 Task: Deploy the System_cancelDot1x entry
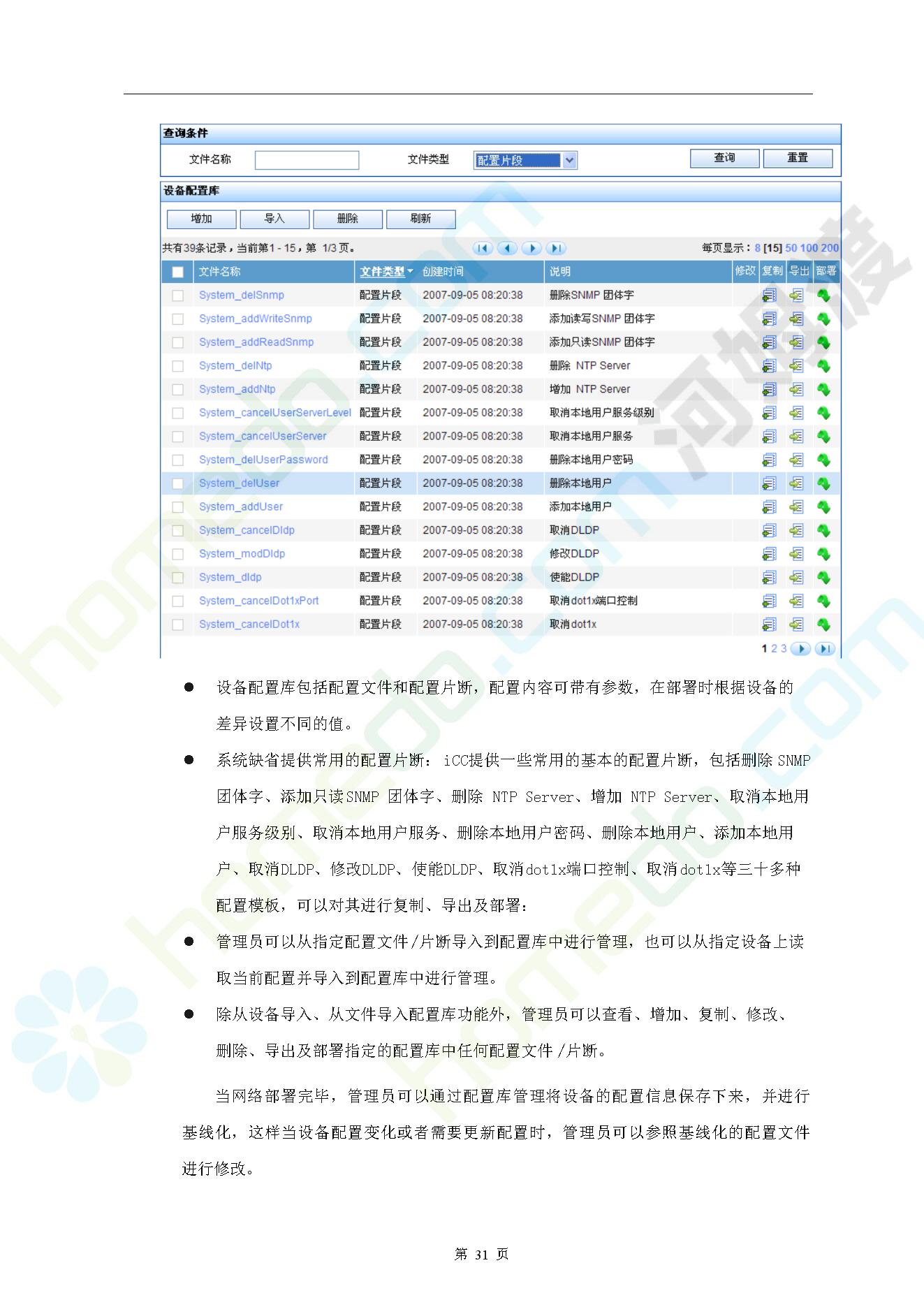824,625
